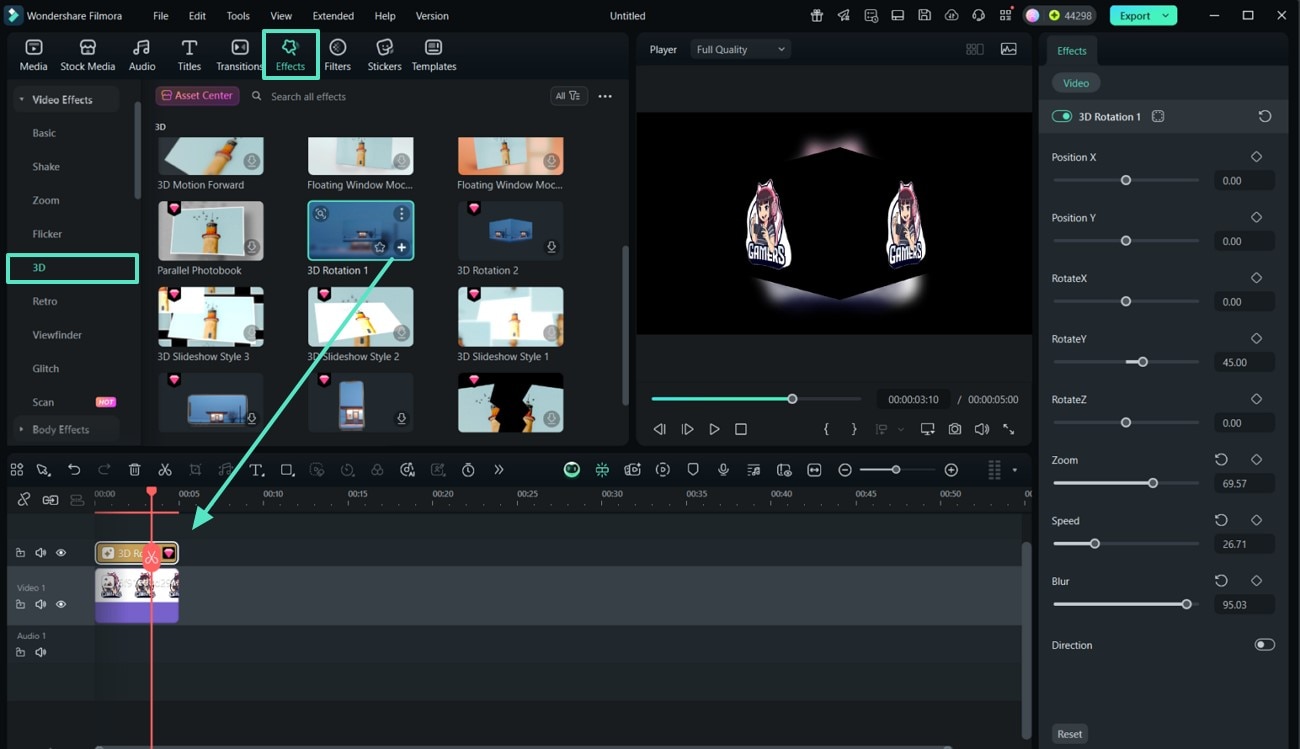This screenshot has width=1300, height=749.
Task: Click the Asset Center button
Action: 197,96
